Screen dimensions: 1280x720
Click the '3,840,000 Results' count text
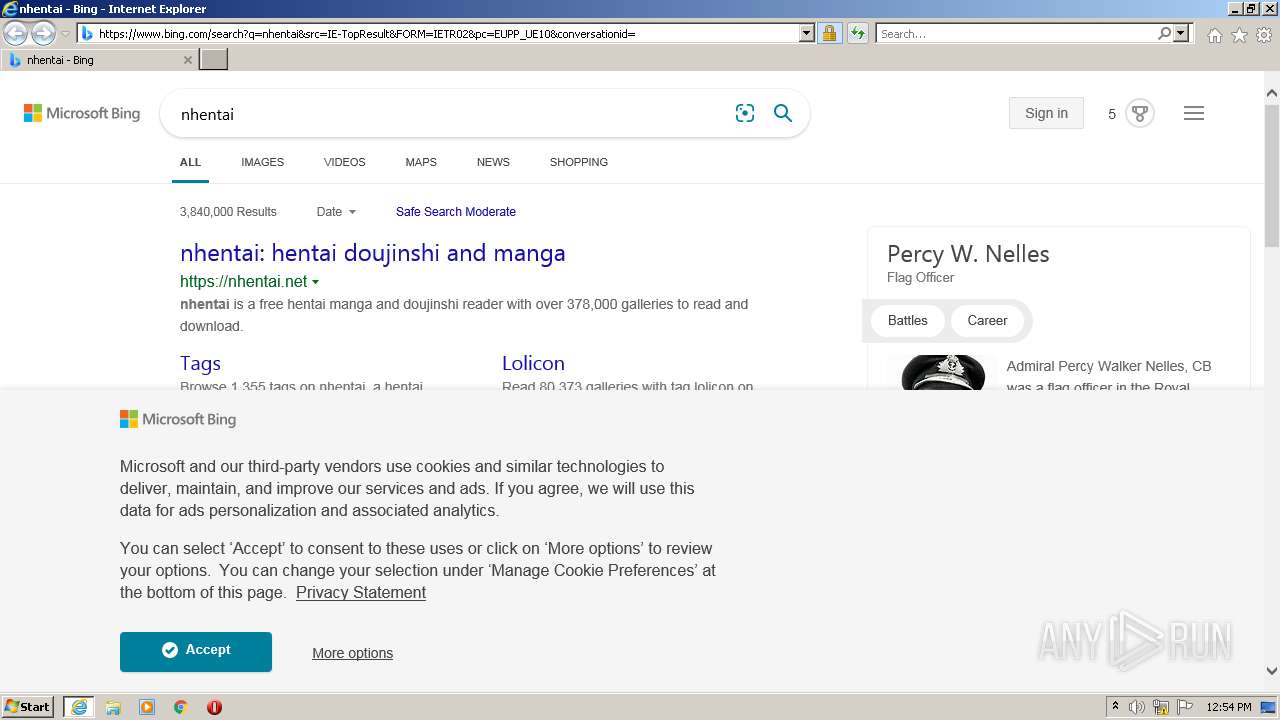(x=228, y=212)
